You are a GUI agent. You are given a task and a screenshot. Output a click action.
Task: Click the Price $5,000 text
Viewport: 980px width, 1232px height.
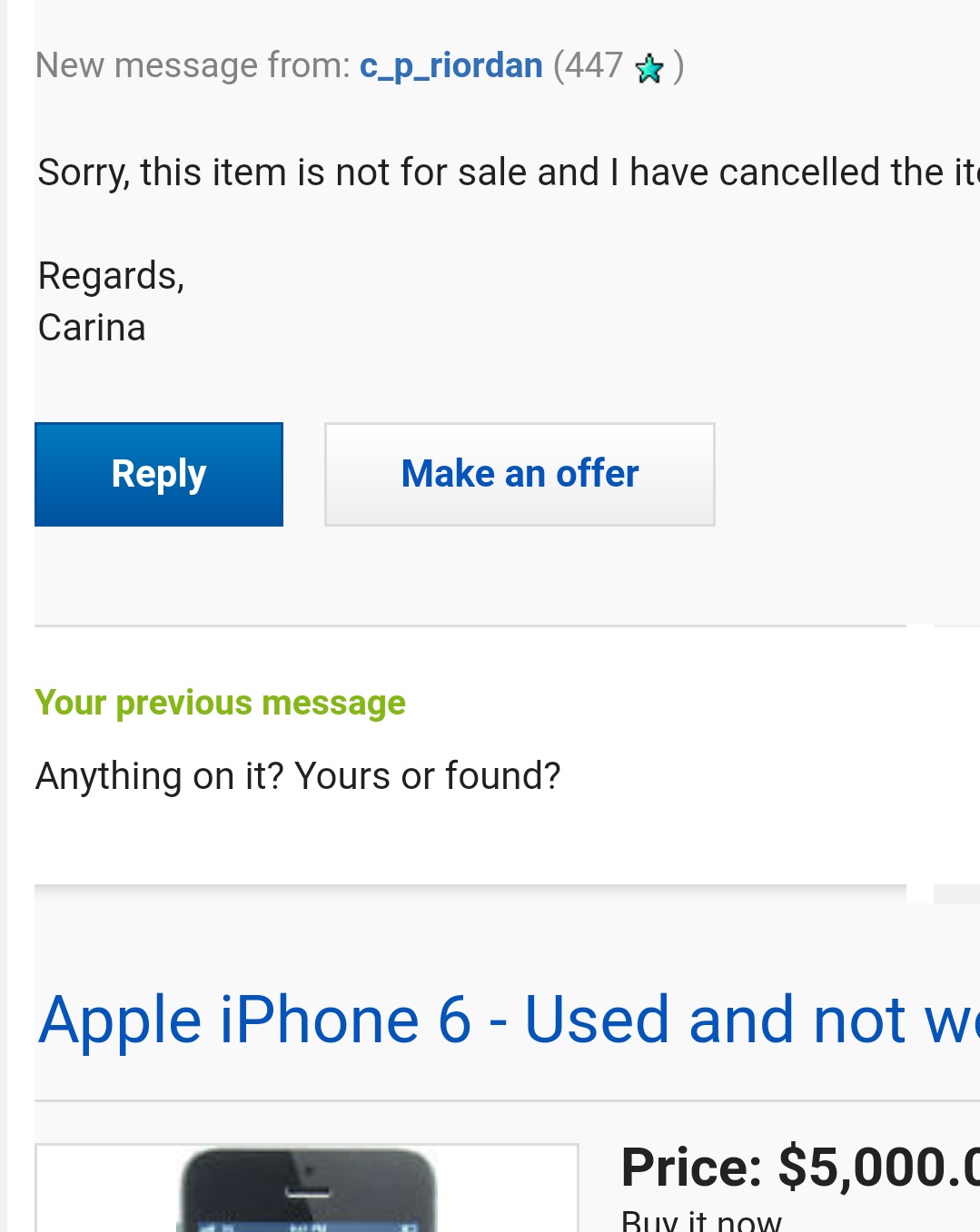tap(800, 1167)
